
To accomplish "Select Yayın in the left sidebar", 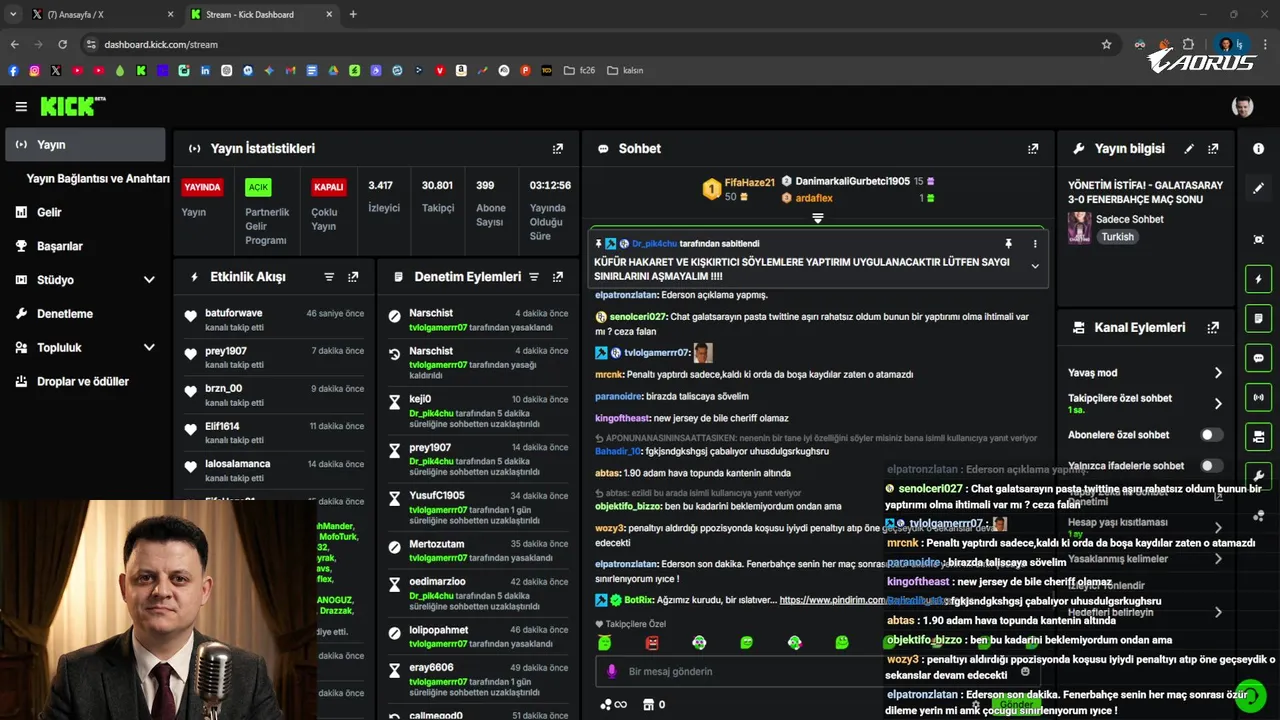I will point(85,145).
